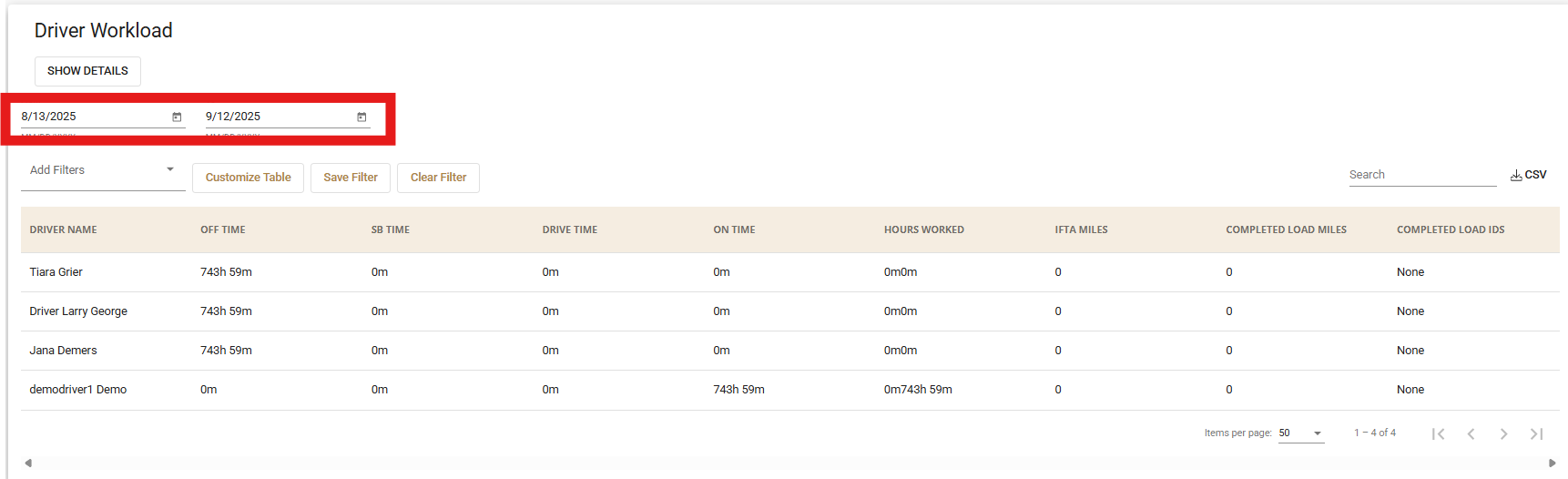The height and width of the screenshot is (479, 1568).
Task: Open items per page dropdown
Action: pos(1300,433)
